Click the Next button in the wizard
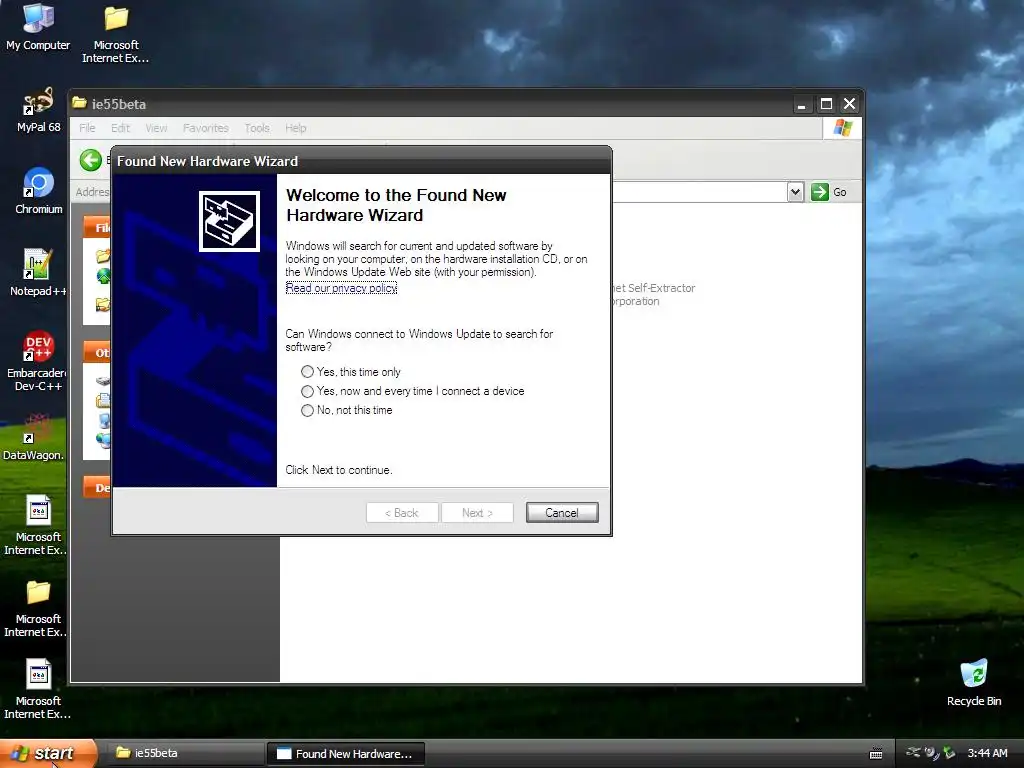This screenshot has width=1024, height=768. [x=477, y=513]
